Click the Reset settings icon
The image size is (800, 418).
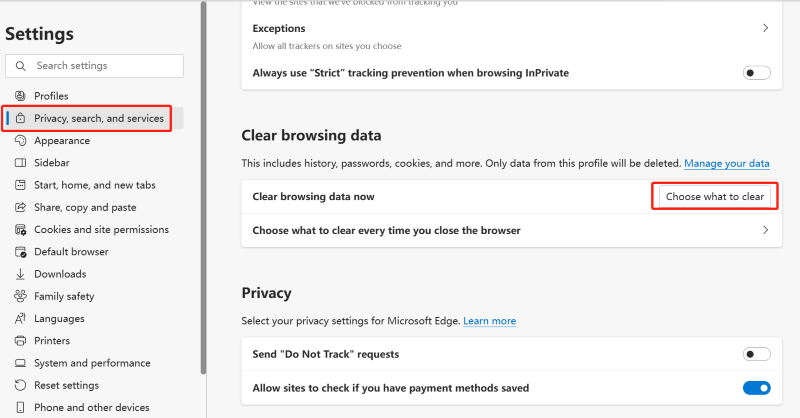coord(20,385)
